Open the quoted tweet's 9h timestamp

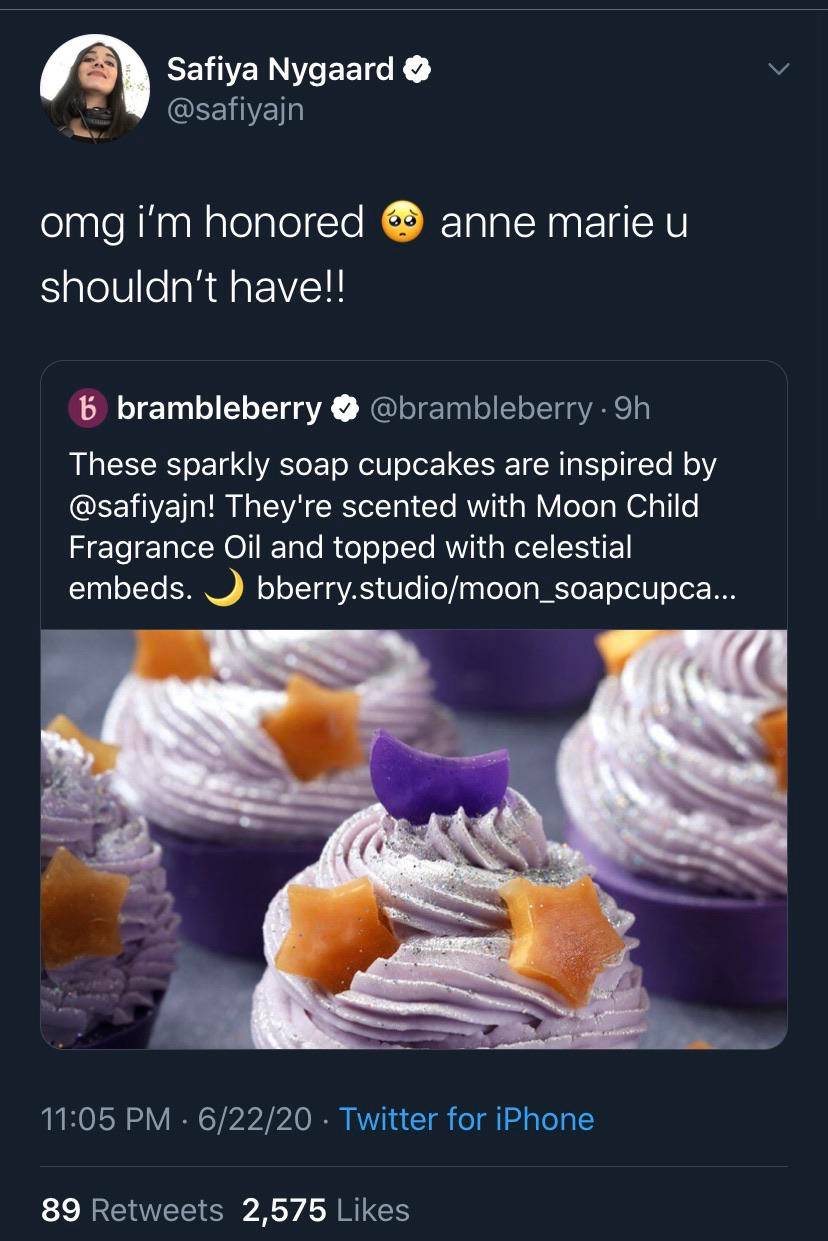click(632, 408)
